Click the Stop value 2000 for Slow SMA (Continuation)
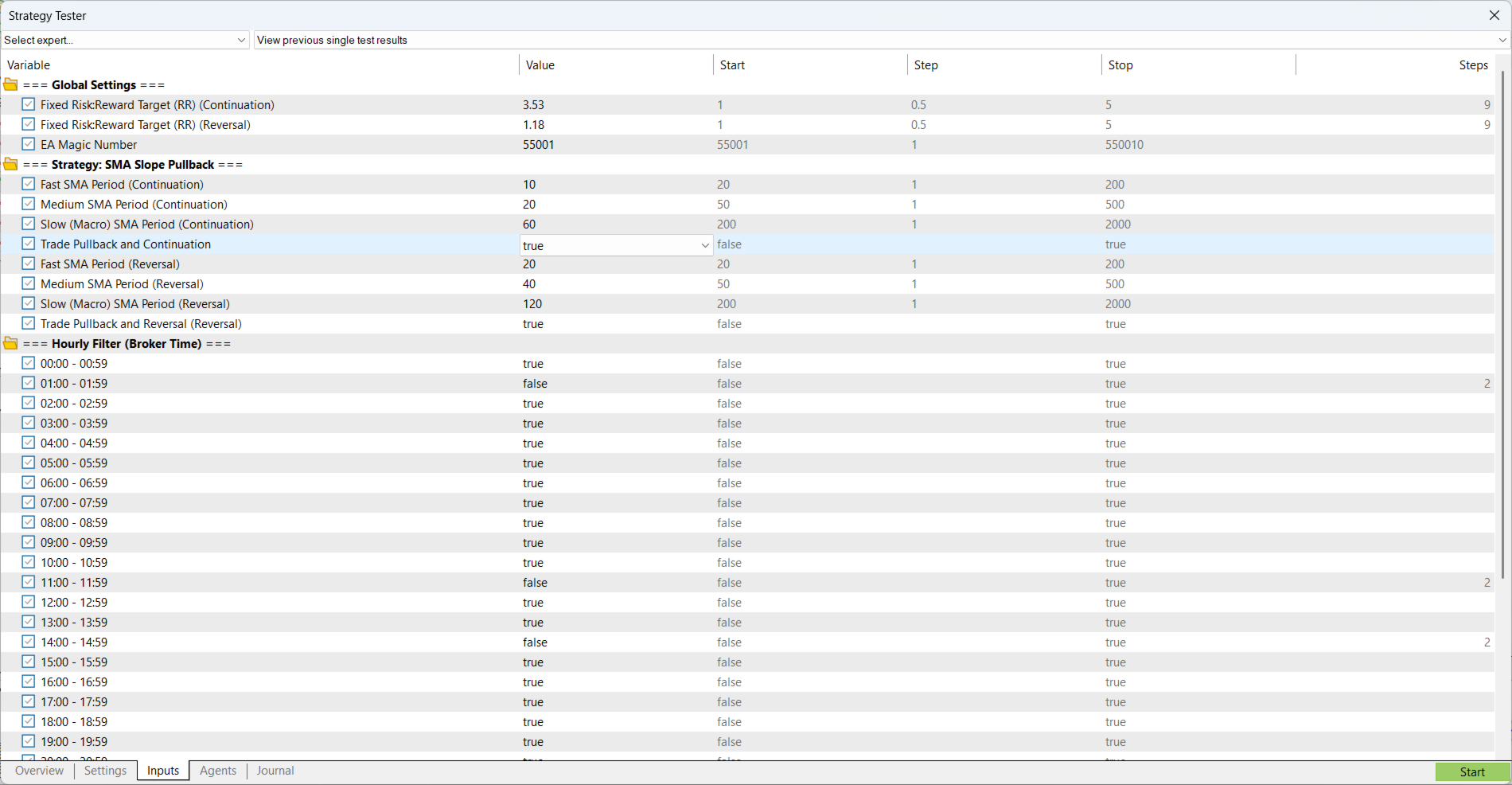 click(1118, 225)
